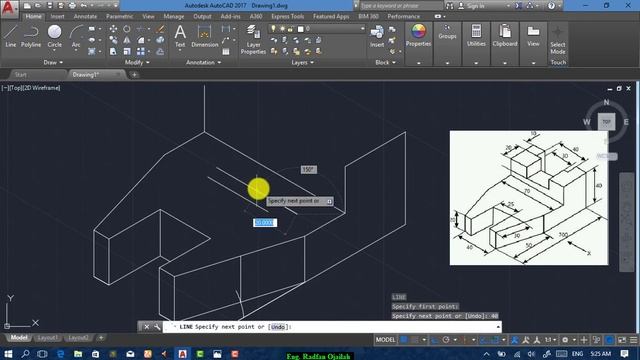Toggle layer lock padlock icon
The width and height of the screenshot is (640, 360).
tap(290, 29)
